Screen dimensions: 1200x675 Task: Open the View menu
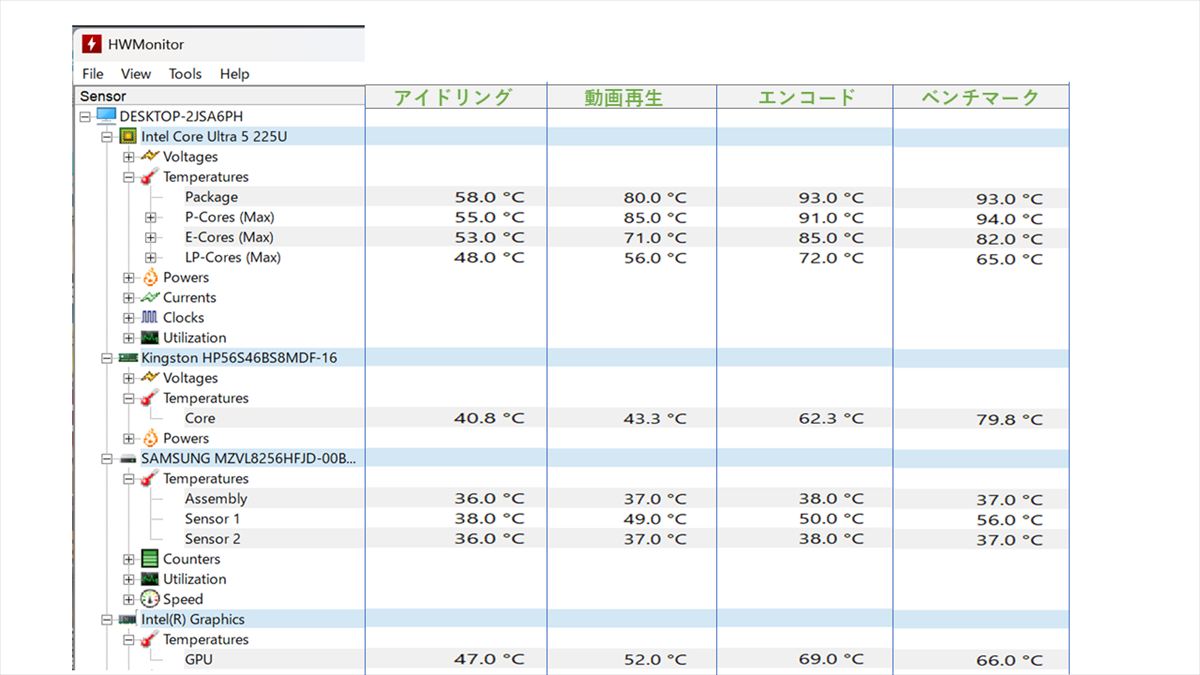[x=136, y=74]
